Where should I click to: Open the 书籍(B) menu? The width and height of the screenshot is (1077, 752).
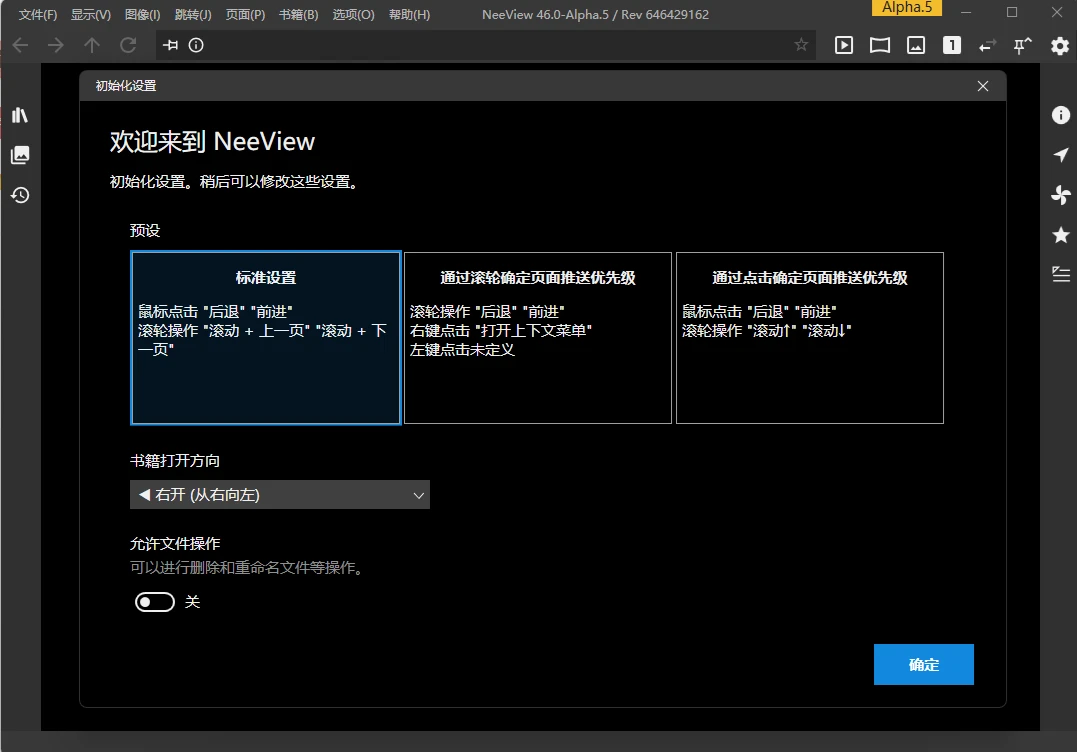click(x=298, y=14)
